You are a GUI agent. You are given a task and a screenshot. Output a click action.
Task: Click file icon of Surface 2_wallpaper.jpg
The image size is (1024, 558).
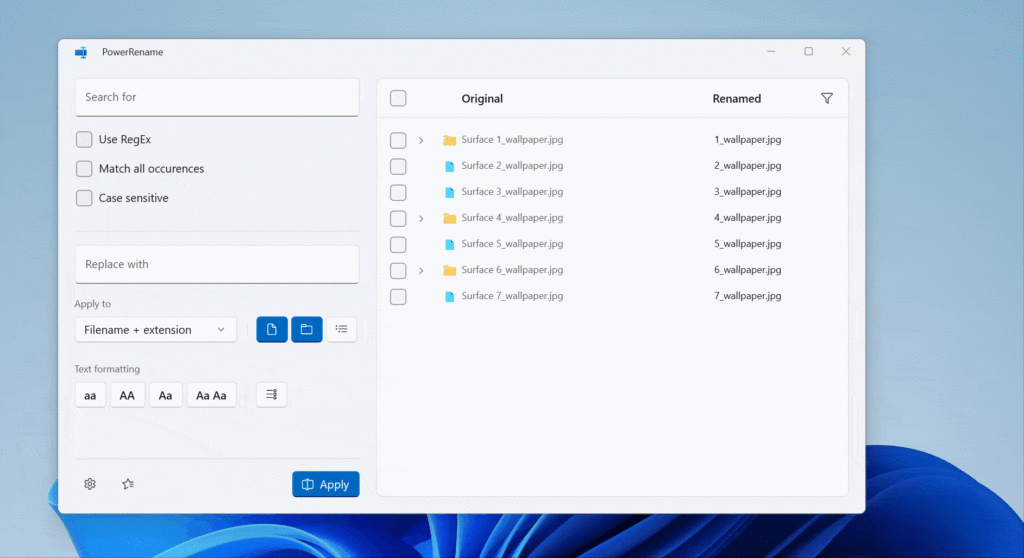click(449, 166)
